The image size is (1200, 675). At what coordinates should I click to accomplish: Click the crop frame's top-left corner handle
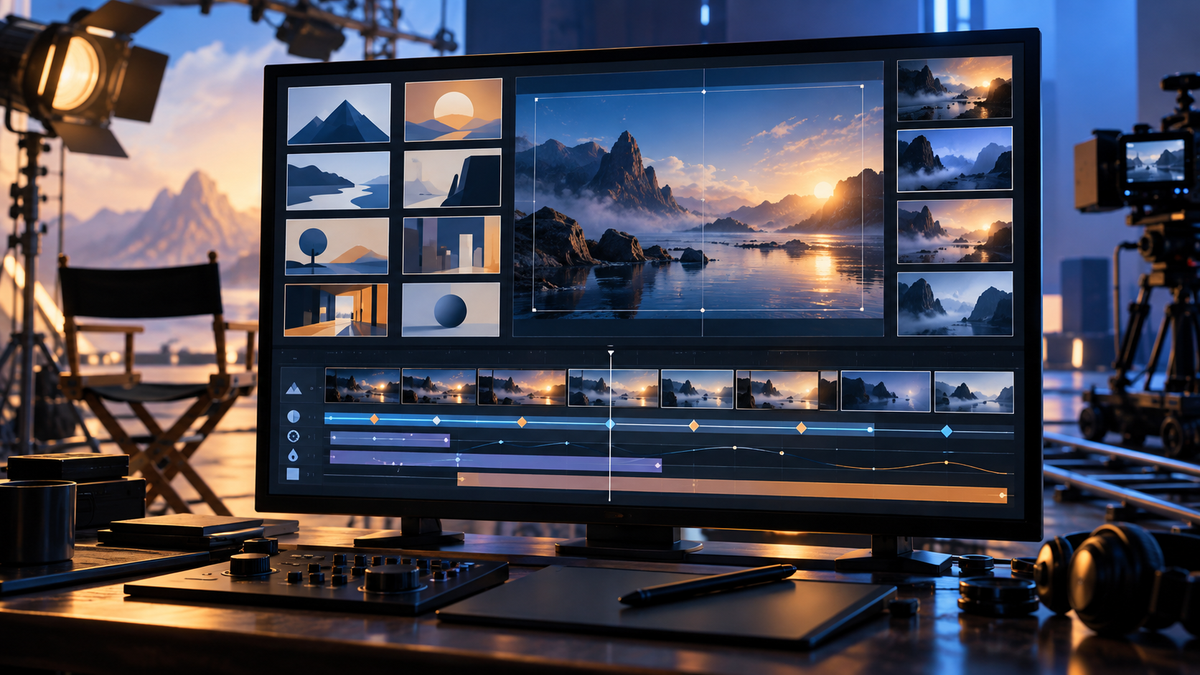pos(537,99)
